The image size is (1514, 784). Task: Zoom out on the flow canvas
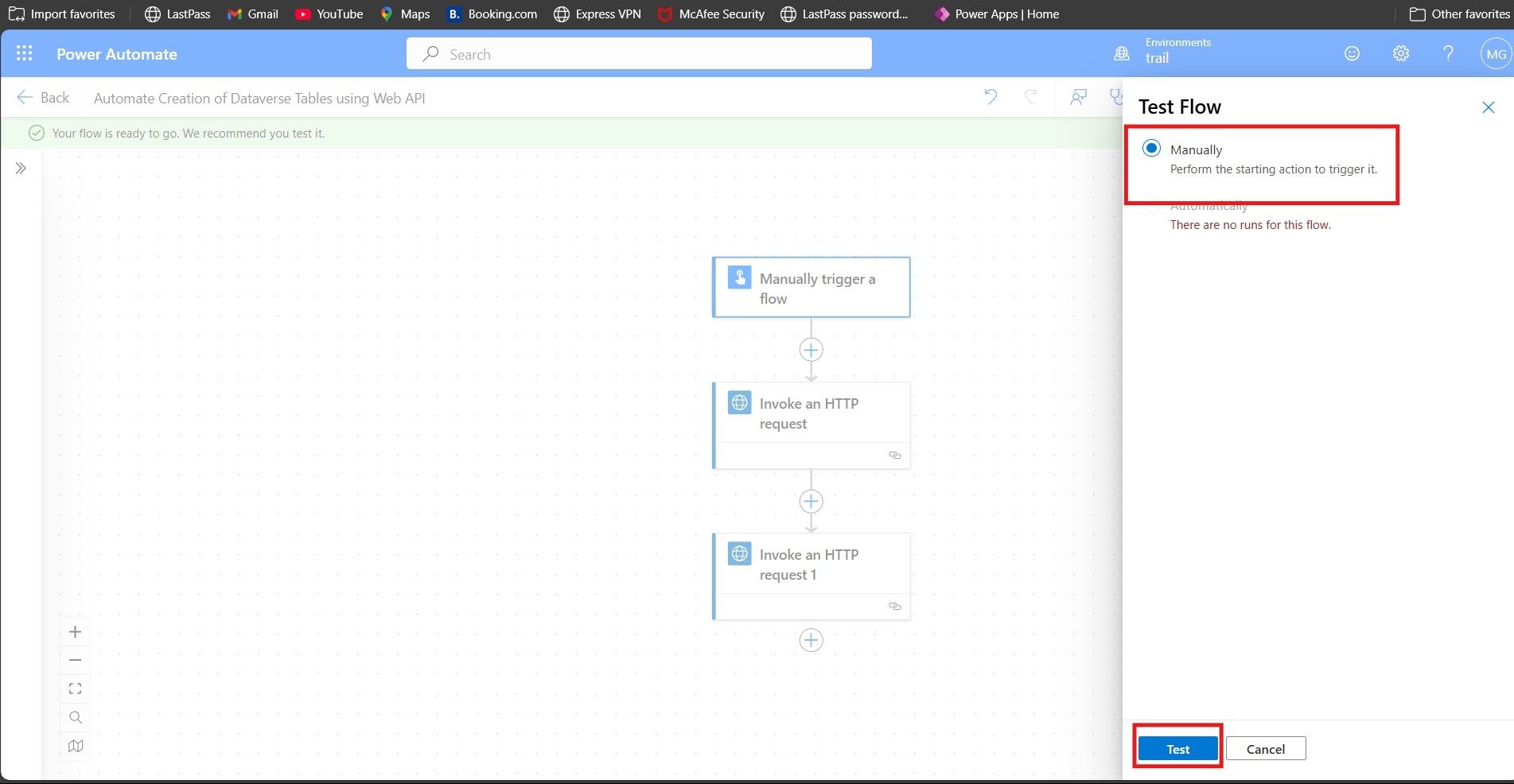(75, 660)
